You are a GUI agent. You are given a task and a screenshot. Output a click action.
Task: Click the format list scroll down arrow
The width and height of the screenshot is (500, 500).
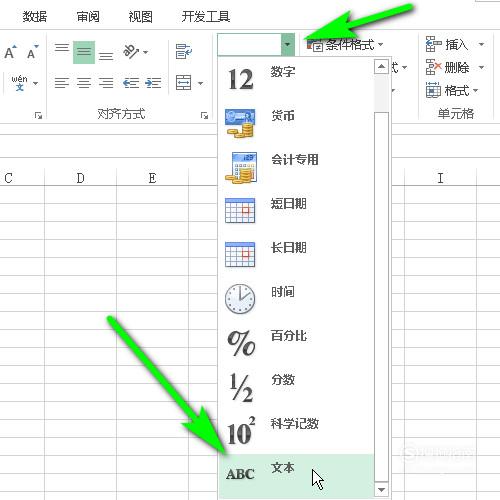[x=381, y=490]
